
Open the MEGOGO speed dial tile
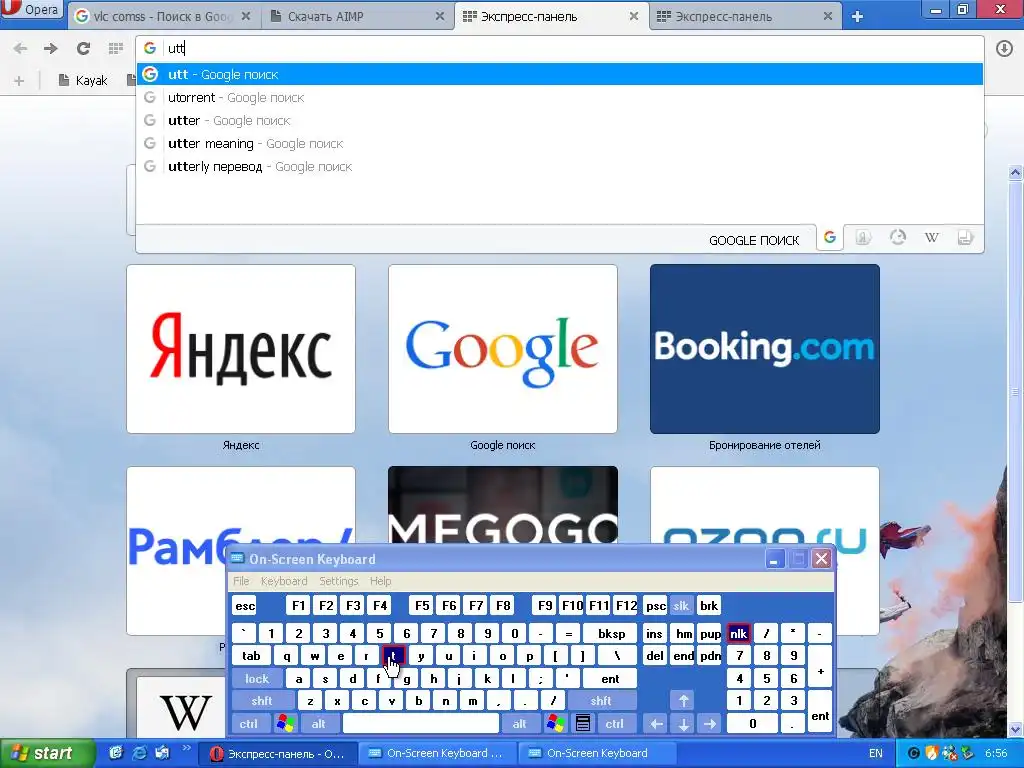503,504
